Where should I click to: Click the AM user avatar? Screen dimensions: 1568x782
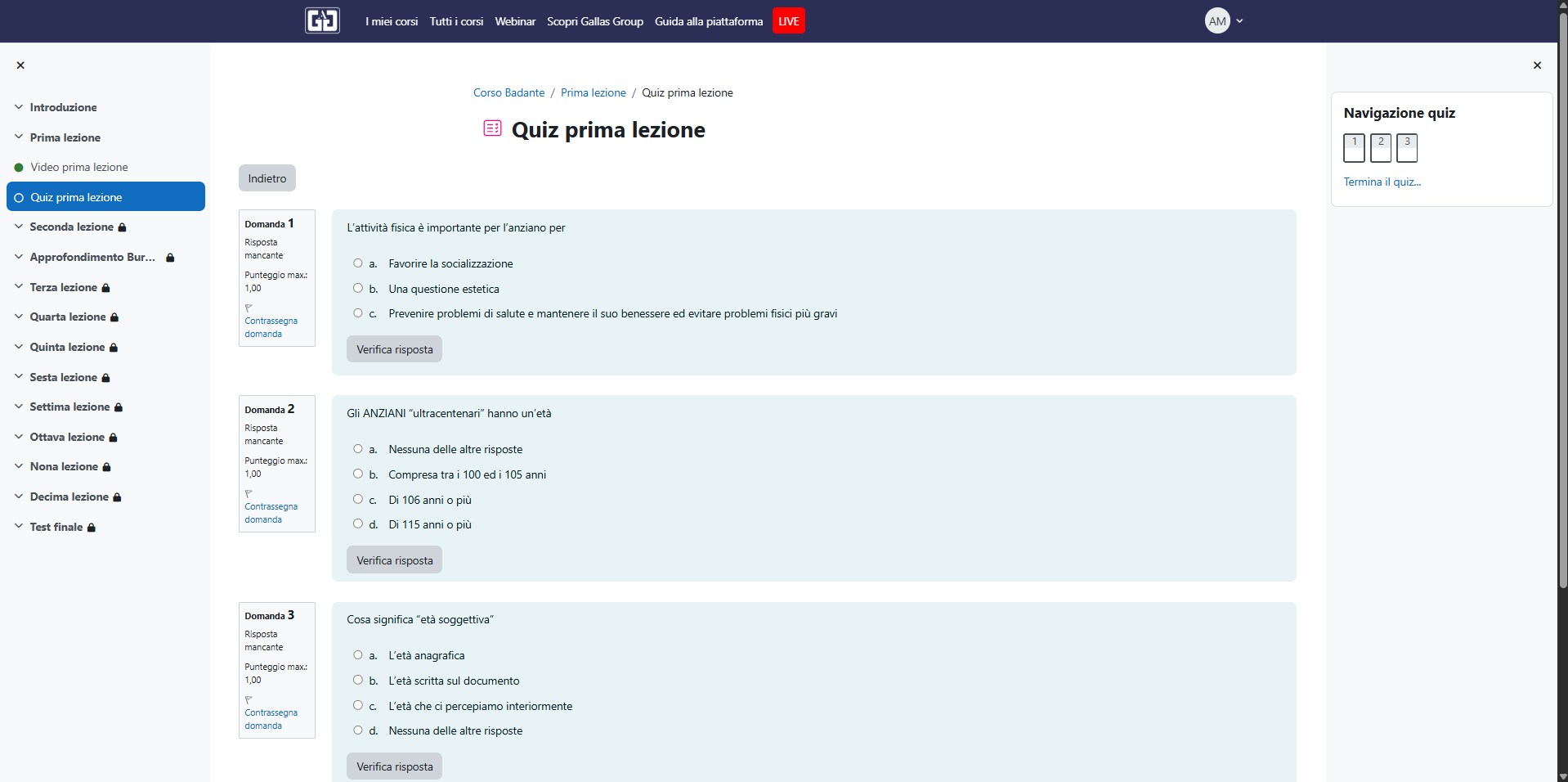[x=1216, y=20]
